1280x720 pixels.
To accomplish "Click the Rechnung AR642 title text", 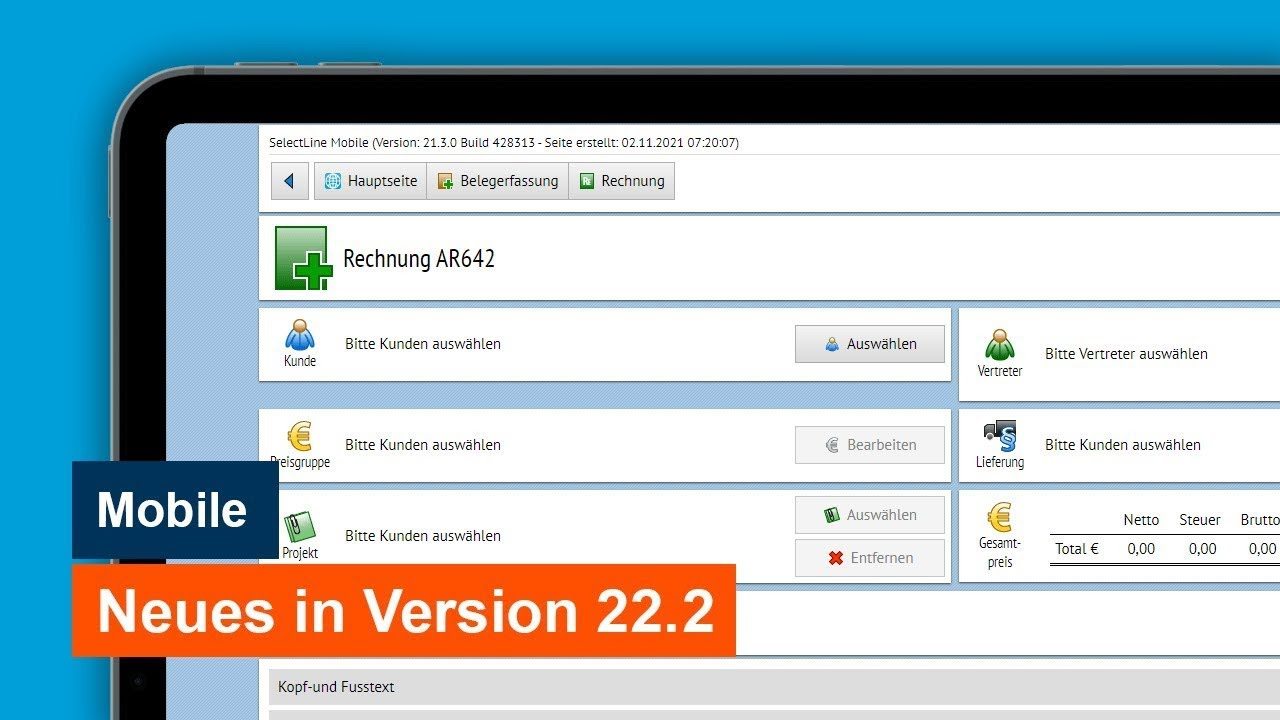I will pyautogui.click(x=419, y=259).
